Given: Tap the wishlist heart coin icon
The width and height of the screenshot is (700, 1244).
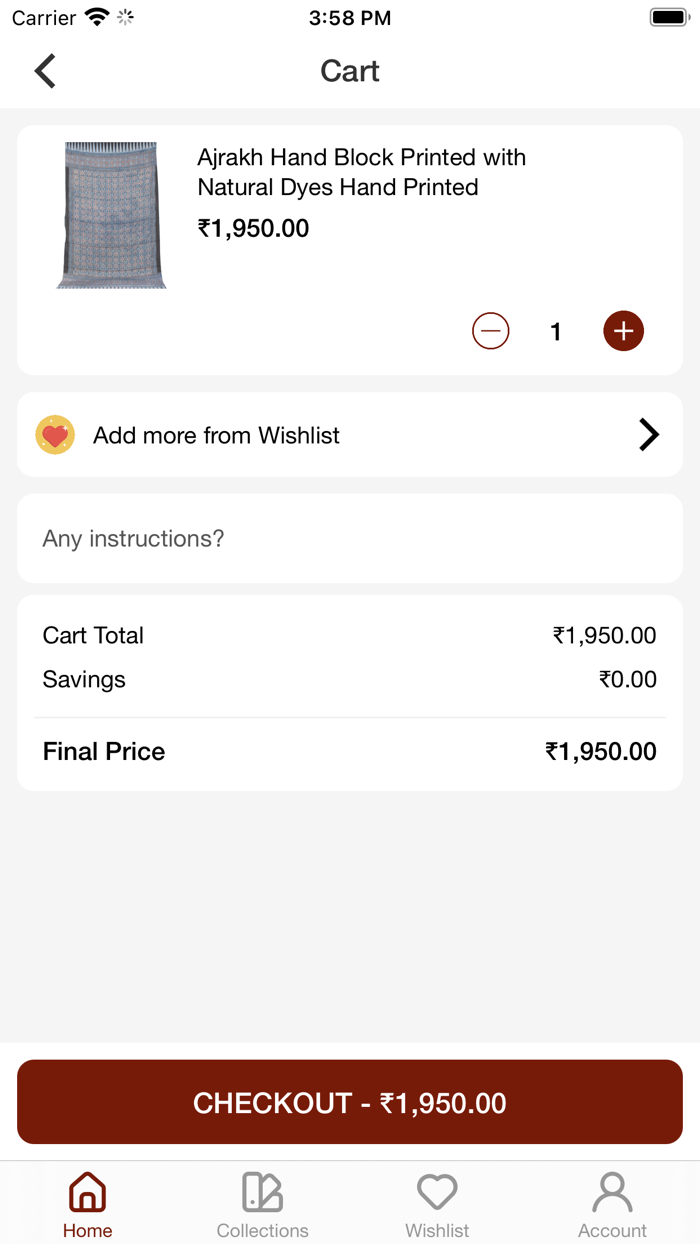Looking at the screenshot, I should pos(55,435).
